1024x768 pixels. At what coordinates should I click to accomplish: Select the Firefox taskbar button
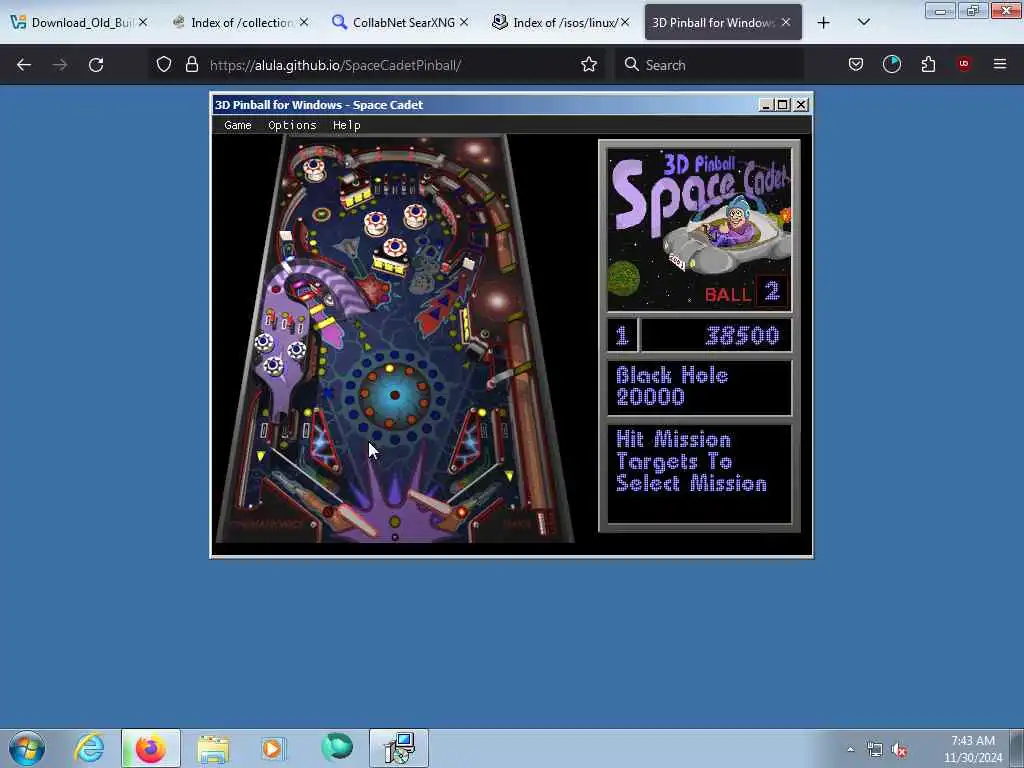[150, 748]
